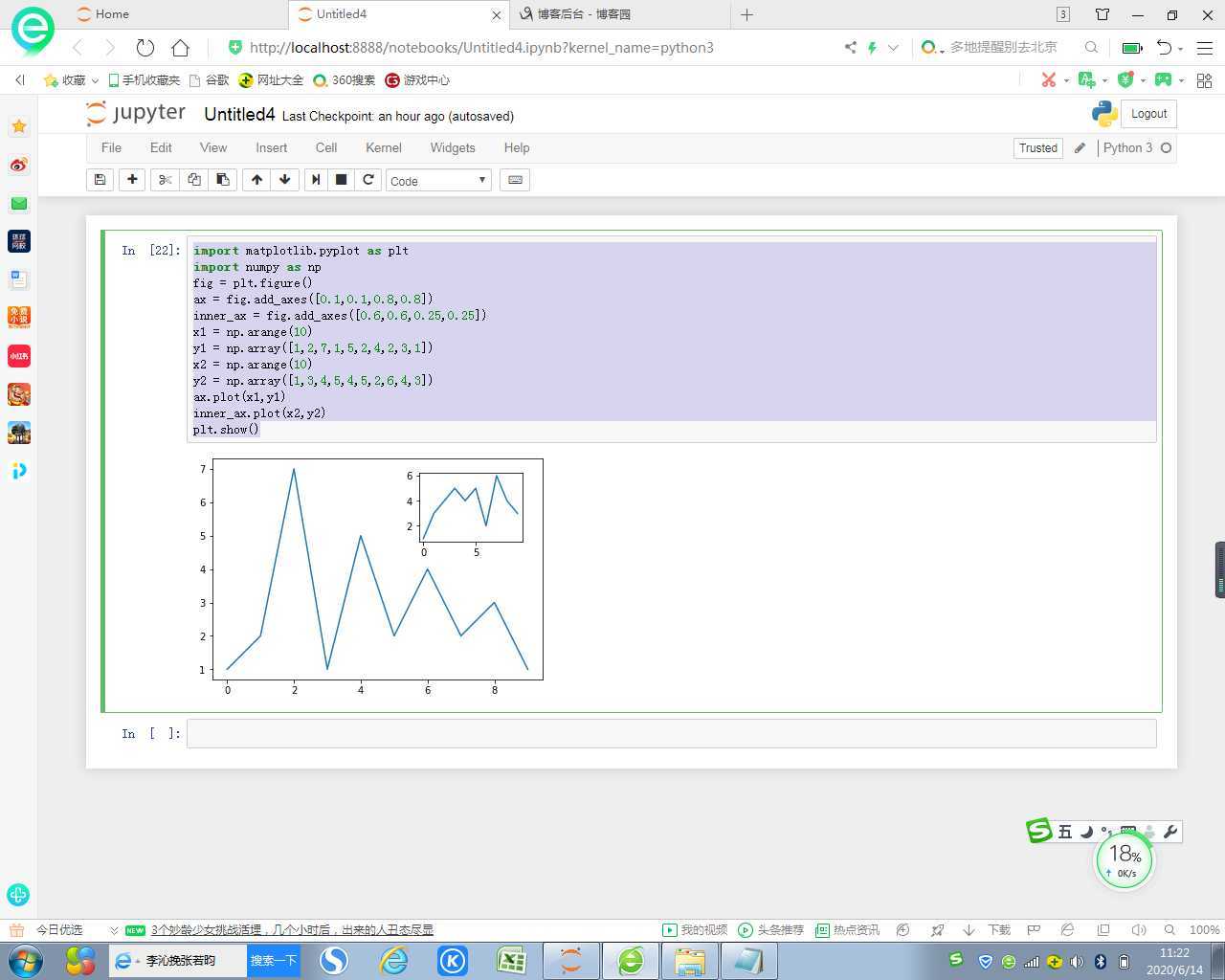The image size is (1225, 980).
Task: Open the Cell menu
Action: pyautogui.click(x=326, y=147)
